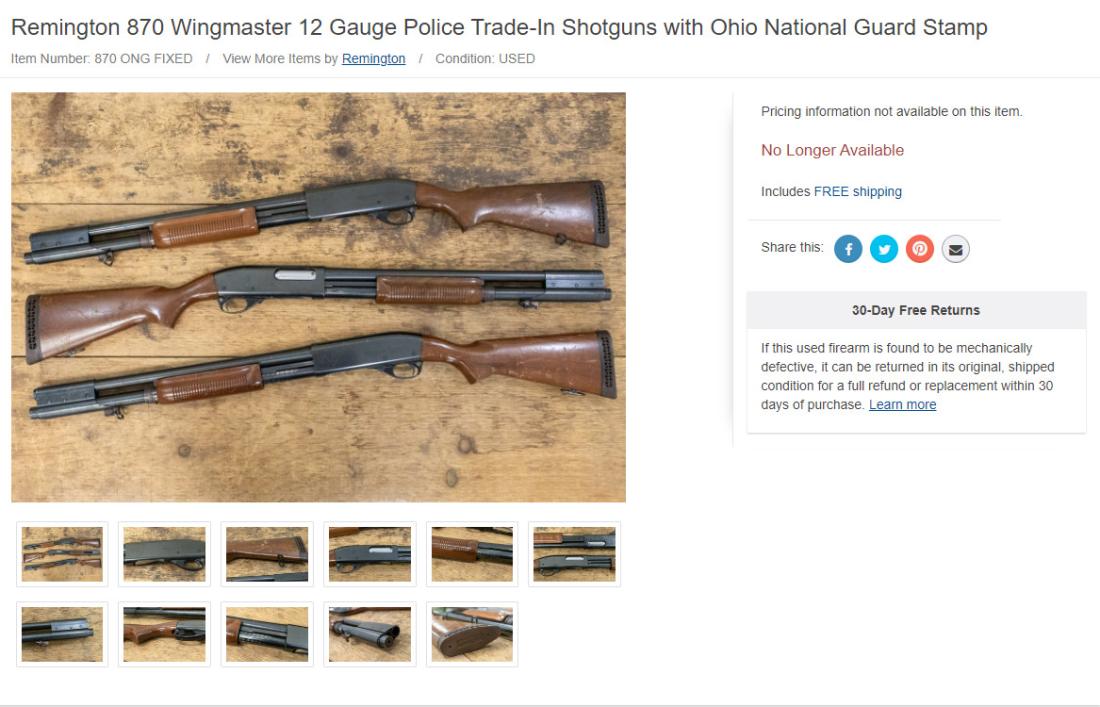Select fifth thumbnail showing ribbed forend

tap(471, 554)
